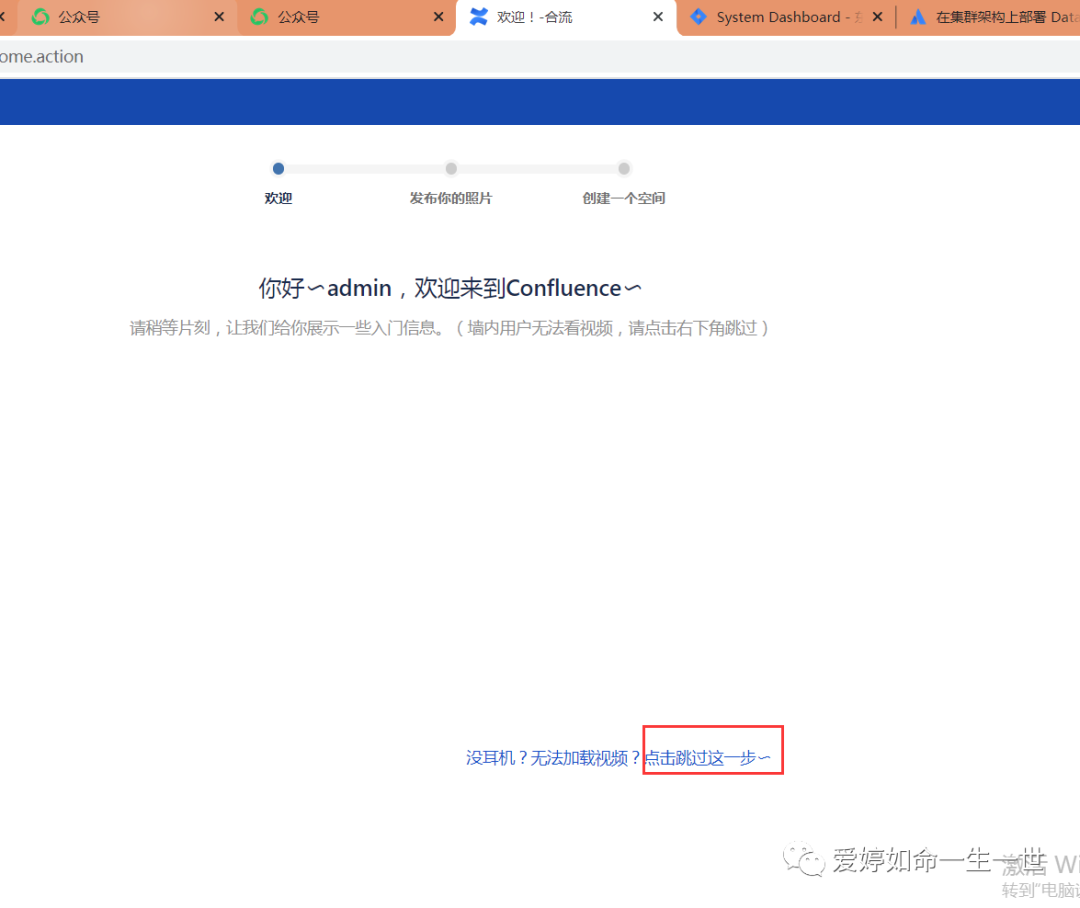
Task: Close the 欢迎！-合流 tab
Action: (x=658, y=17)
